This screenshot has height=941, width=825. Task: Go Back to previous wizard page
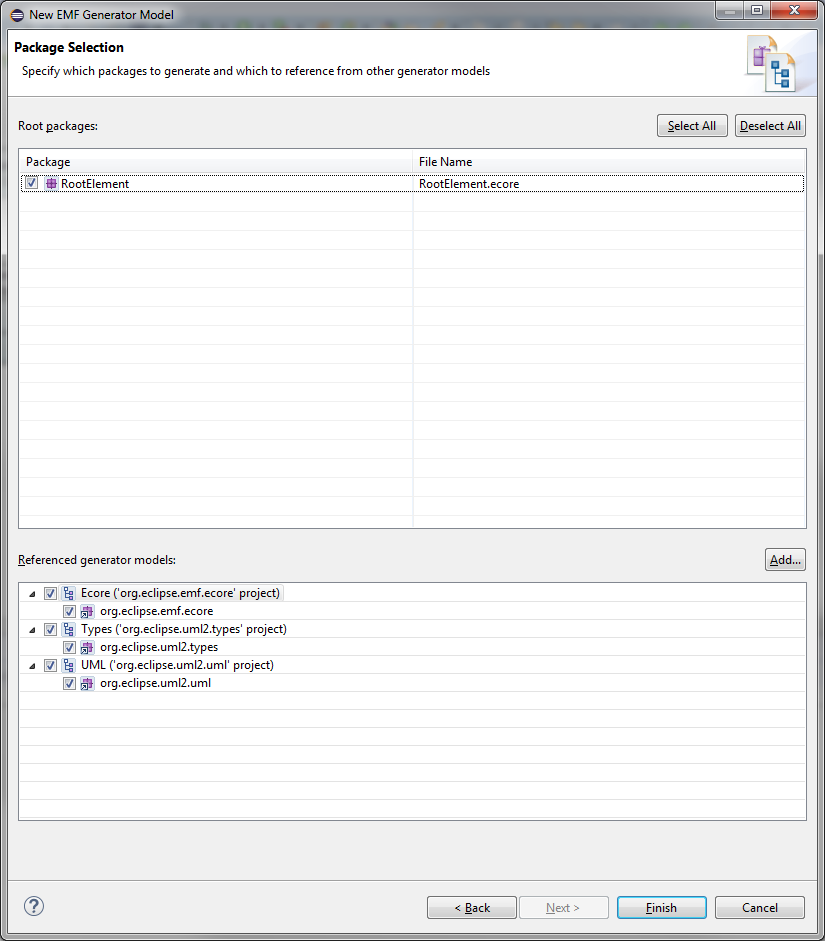pos(472,907)
